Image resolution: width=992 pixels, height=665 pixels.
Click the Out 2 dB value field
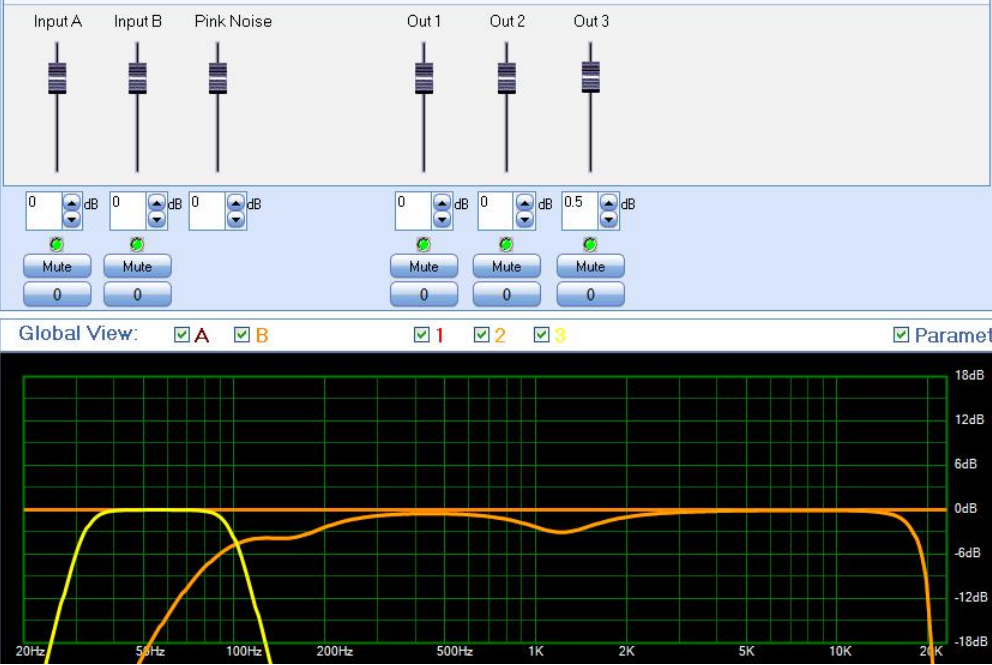tap(497, 211)
